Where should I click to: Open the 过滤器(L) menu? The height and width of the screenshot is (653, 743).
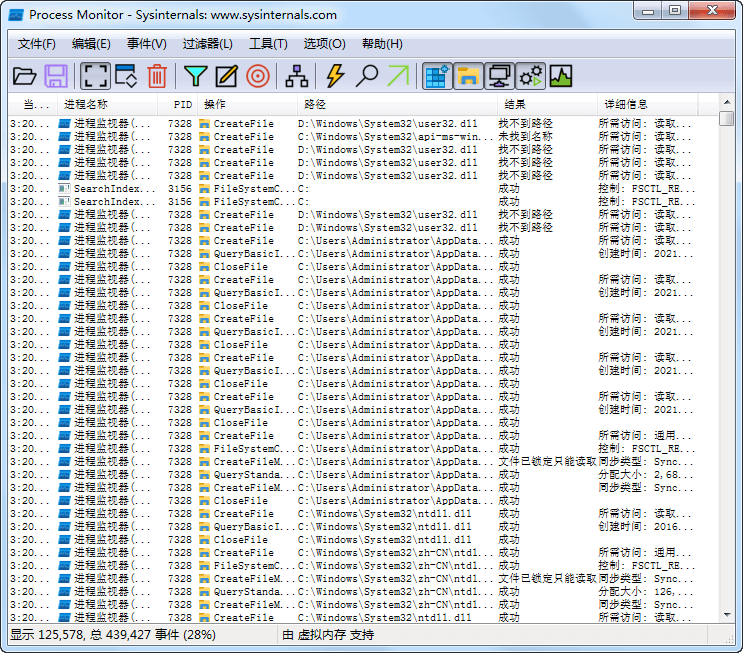(x=207, y=44)
